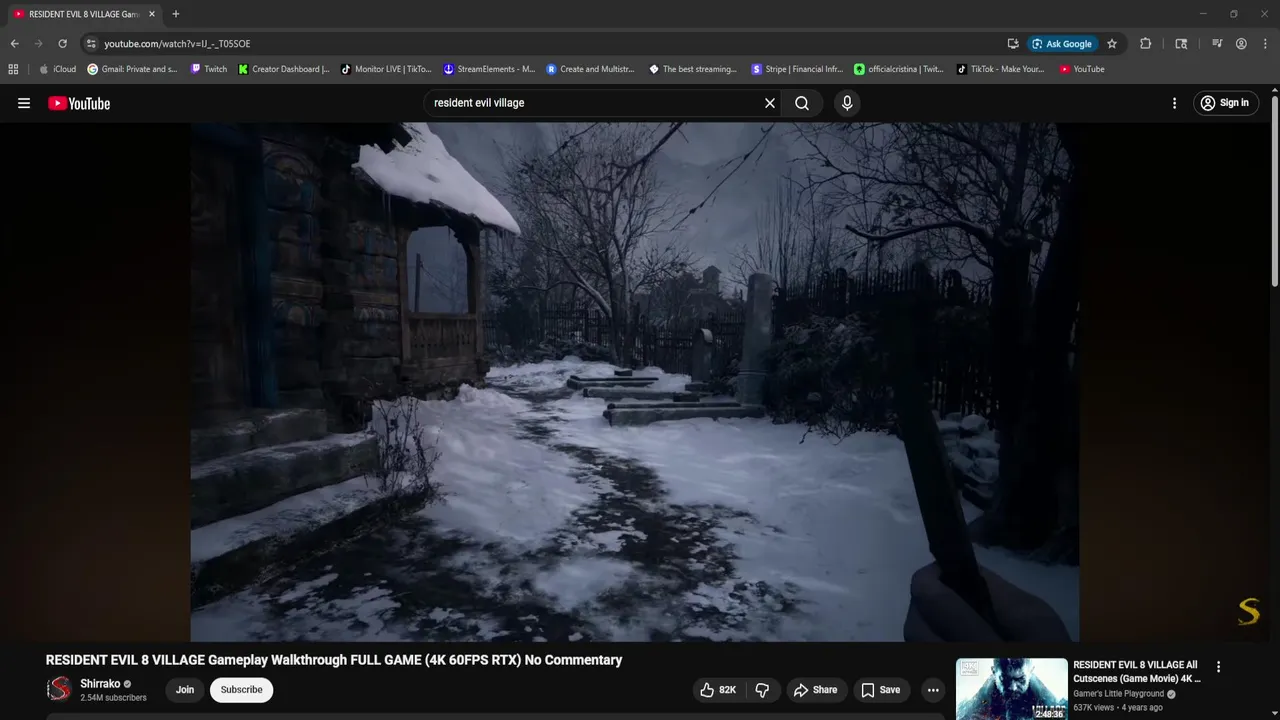Viewport: 1280px width, 720px height.
Task: Reload the current page
Action: [x=62, y=44]
